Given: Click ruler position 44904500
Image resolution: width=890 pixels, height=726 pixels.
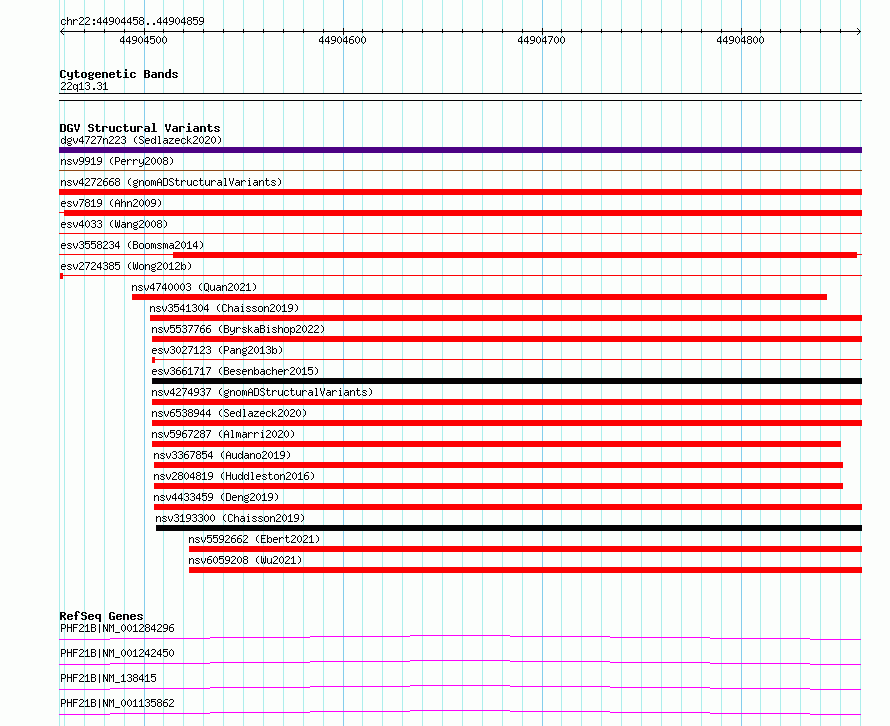Looking at the screenshot, I should 144,40.
